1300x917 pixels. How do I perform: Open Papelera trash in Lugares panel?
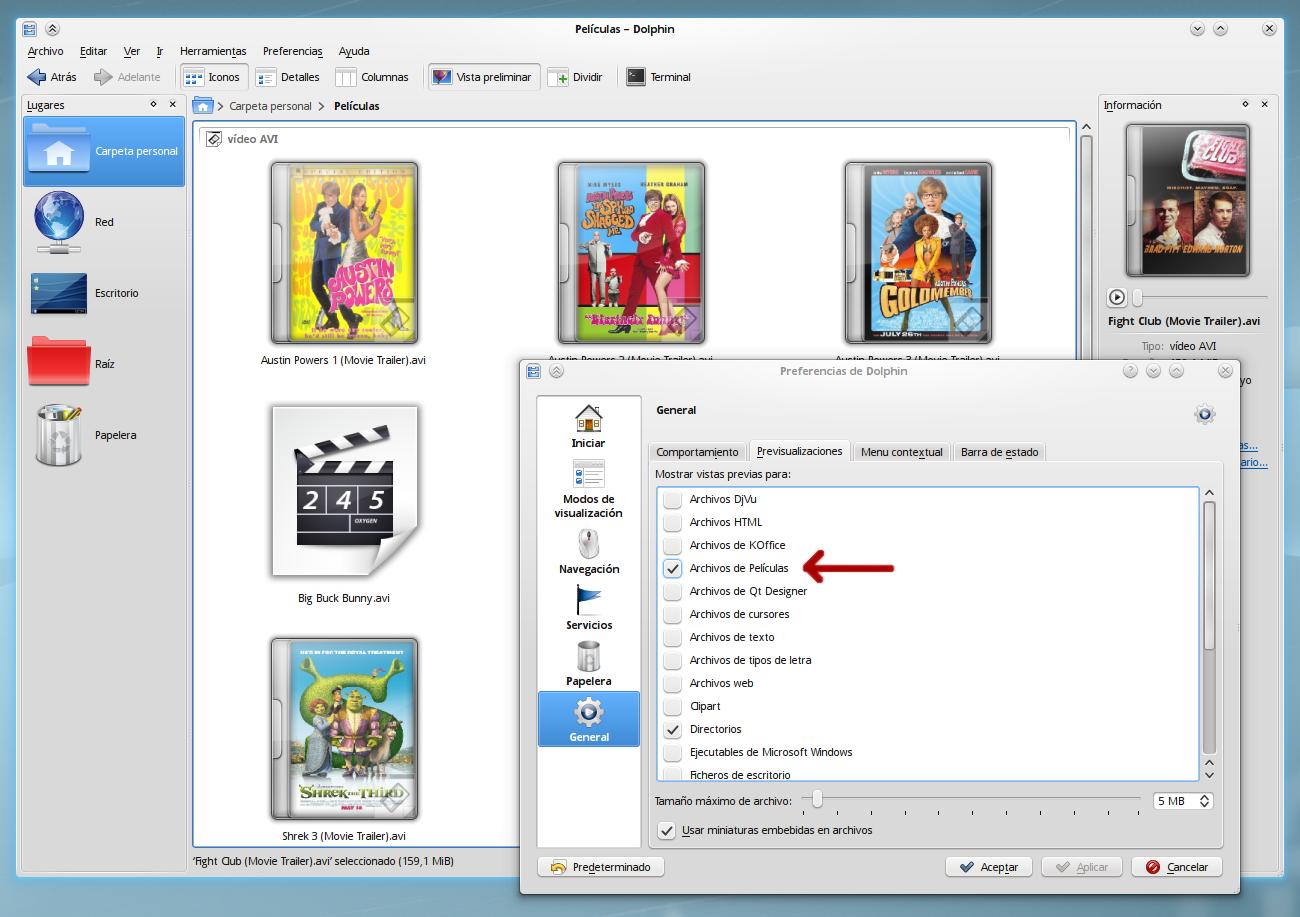104,435
